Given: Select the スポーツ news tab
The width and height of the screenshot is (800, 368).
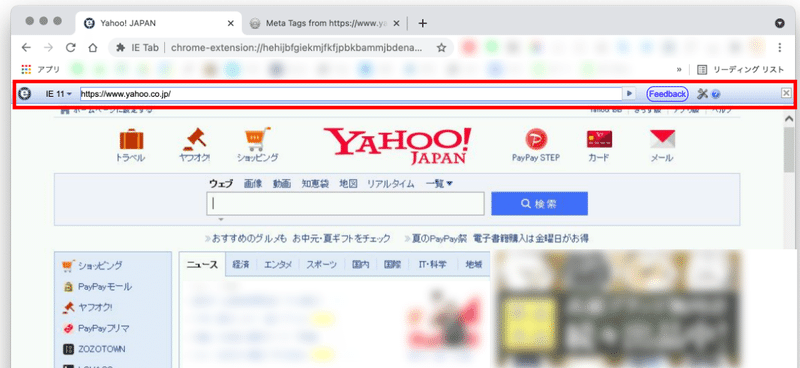Looking at the screenshot, I should pos(321,264).
